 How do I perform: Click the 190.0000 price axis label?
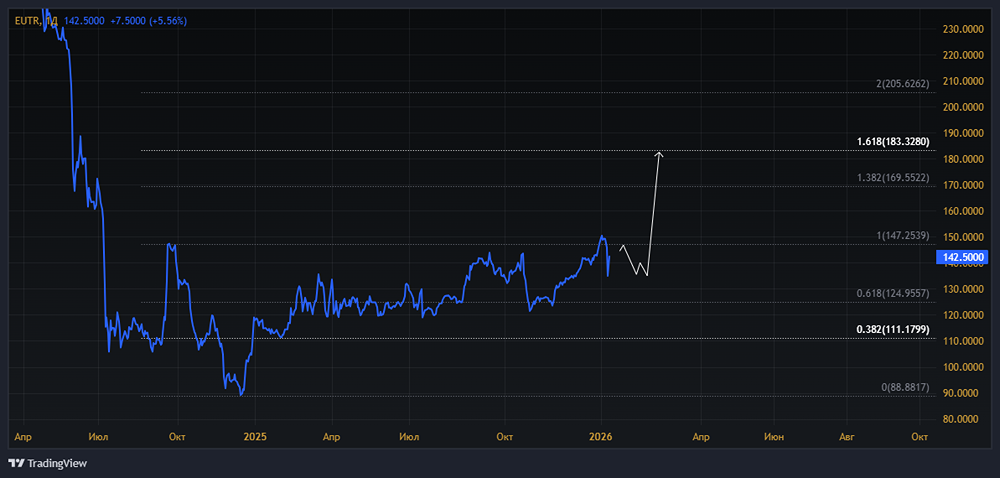964,133
